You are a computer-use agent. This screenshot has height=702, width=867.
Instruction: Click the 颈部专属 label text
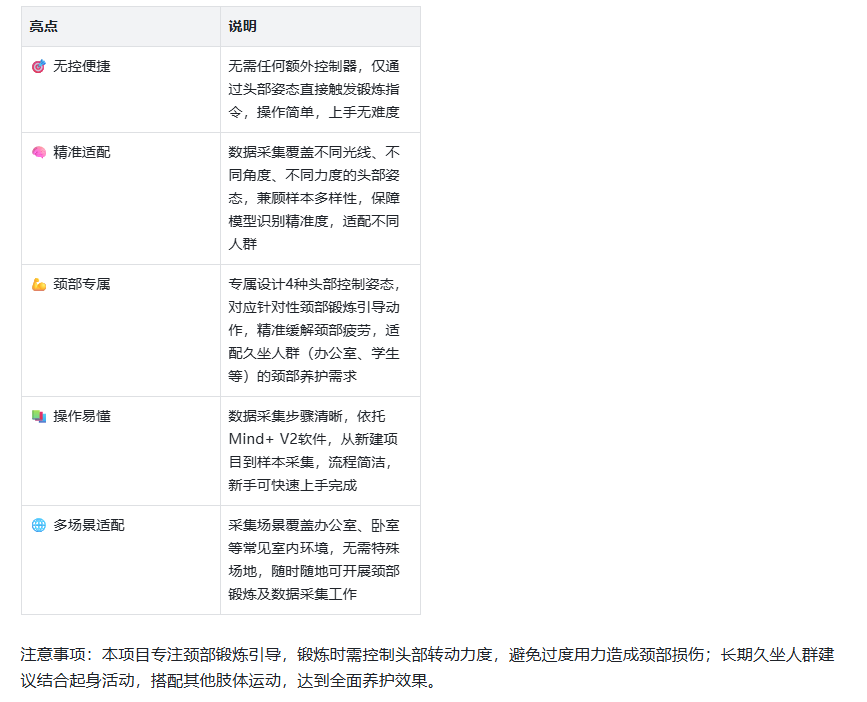[82, 285]
